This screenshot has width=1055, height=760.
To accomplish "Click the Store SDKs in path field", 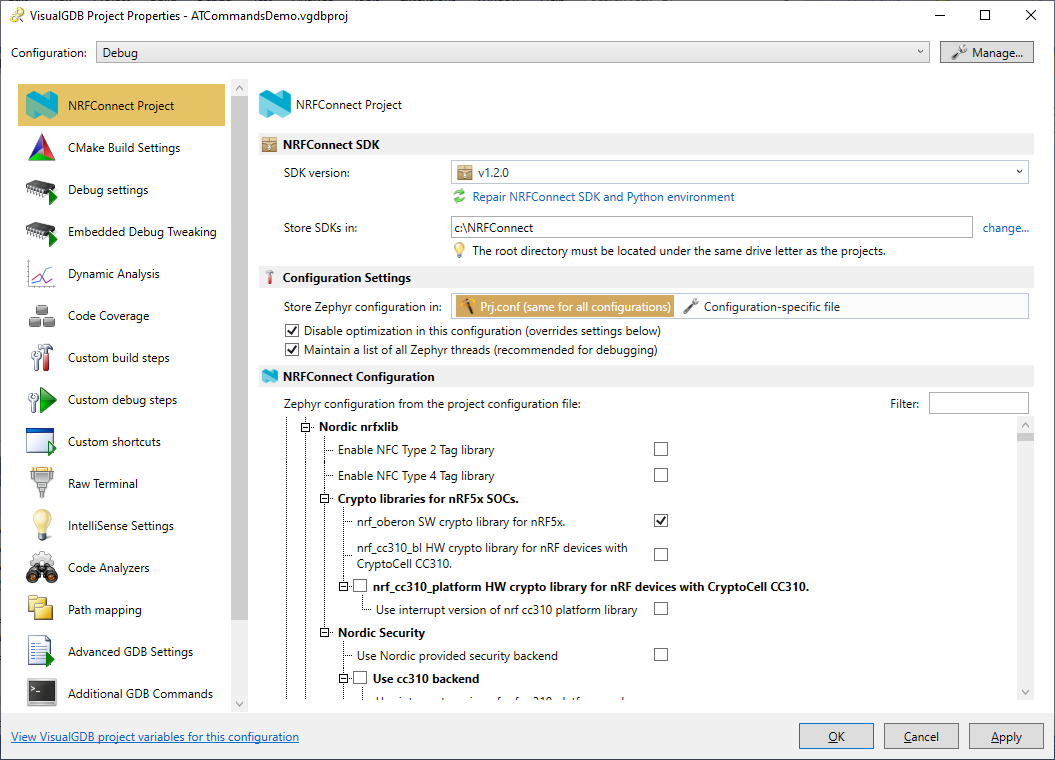I will tap(711, 227).
